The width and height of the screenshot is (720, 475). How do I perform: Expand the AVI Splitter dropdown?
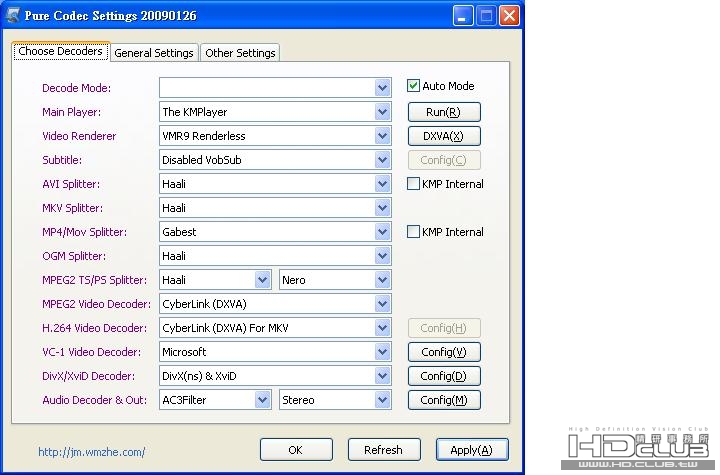[x=382, y=184]
